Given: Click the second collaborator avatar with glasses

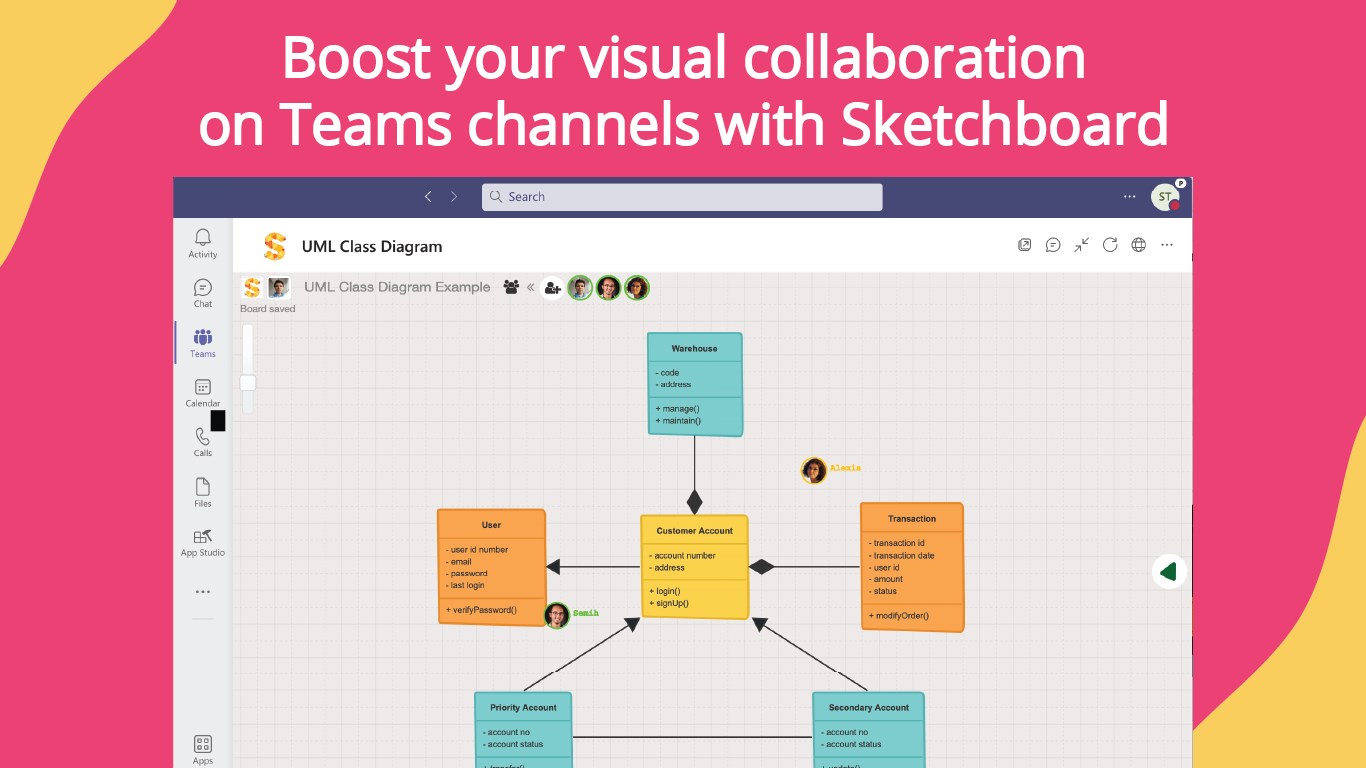Looking at the screenshot, I should [x=608, y=288].
